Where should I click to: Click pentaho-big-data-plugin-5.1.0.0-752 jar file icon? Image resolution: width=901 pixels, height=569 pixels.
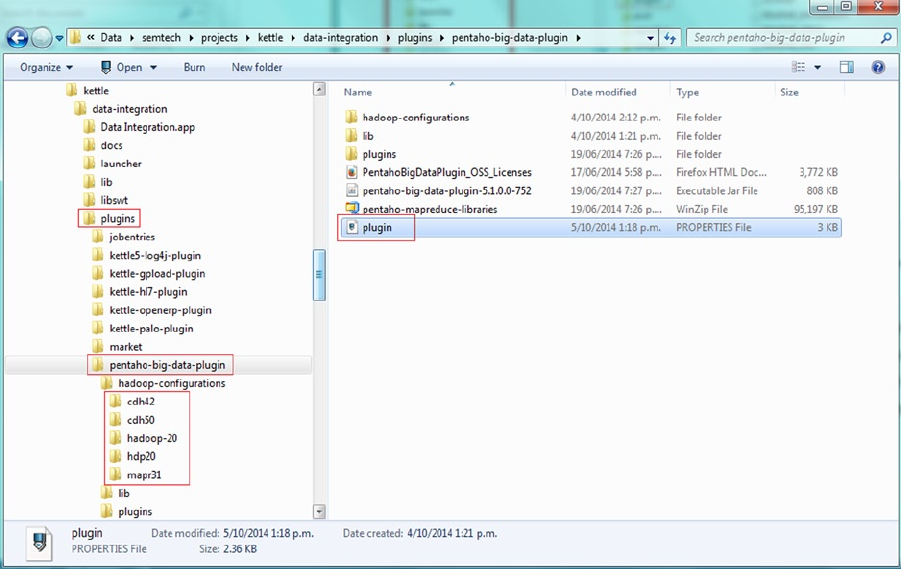pyautogui.click(x=352, y=190)
